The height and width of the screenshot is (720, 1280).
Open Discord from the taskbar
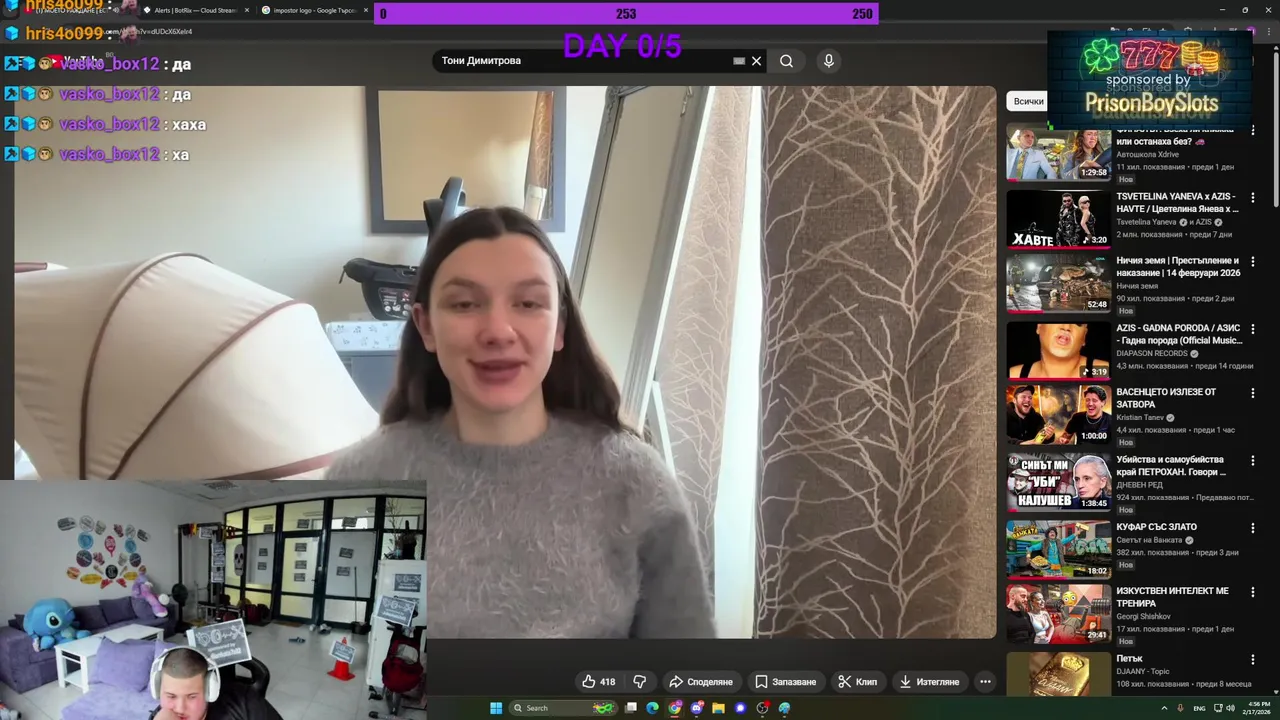click(x=697, y=708)
